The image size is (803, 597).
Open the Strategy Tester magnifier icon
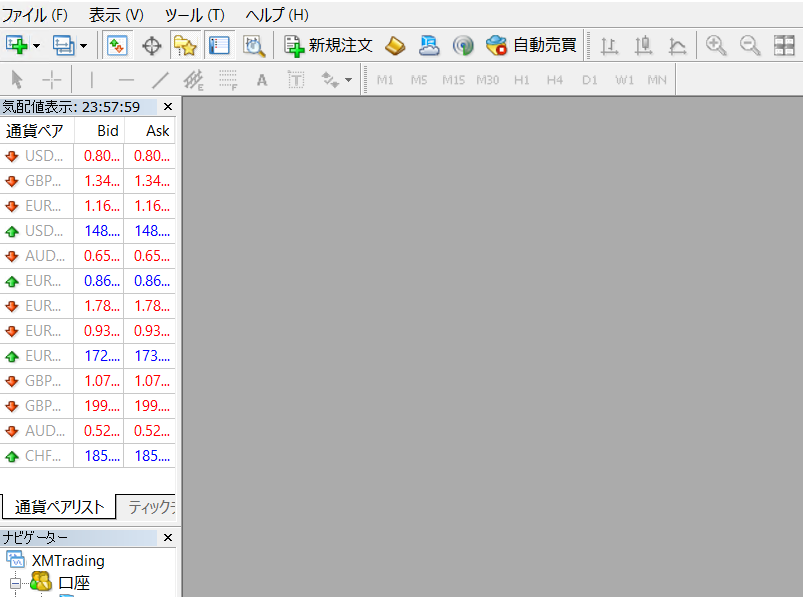254,45
